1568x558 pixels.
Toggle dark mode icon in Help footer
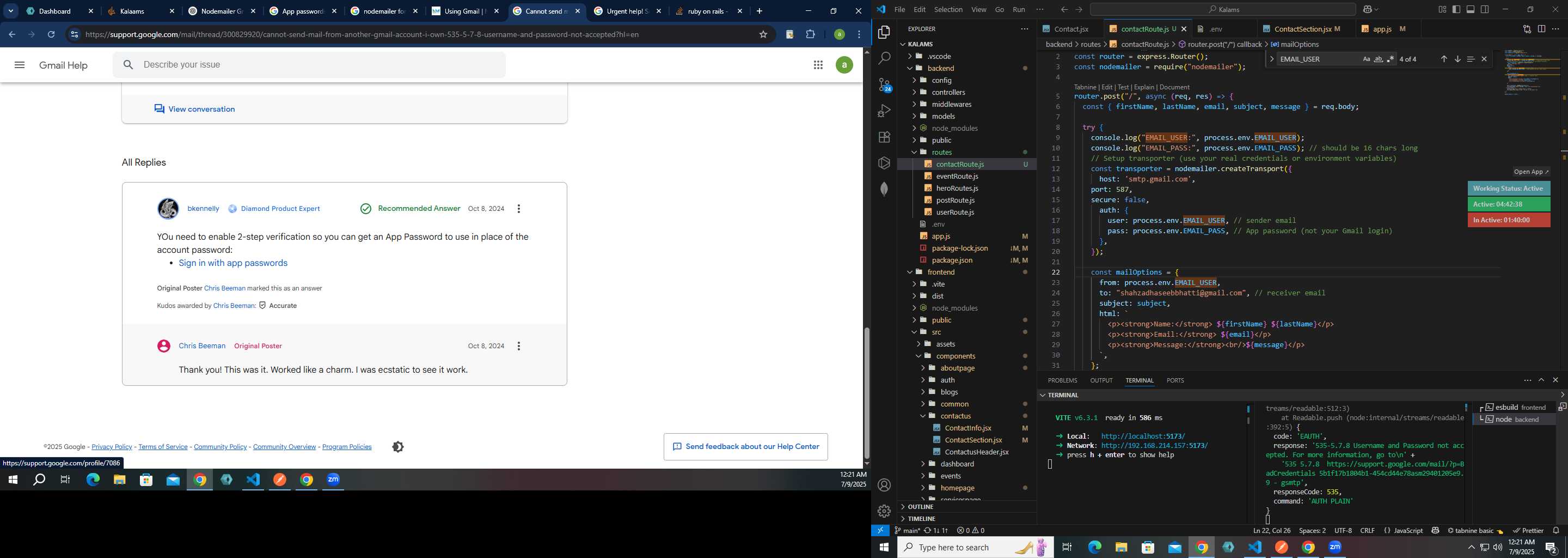click(x=398, y=447)
